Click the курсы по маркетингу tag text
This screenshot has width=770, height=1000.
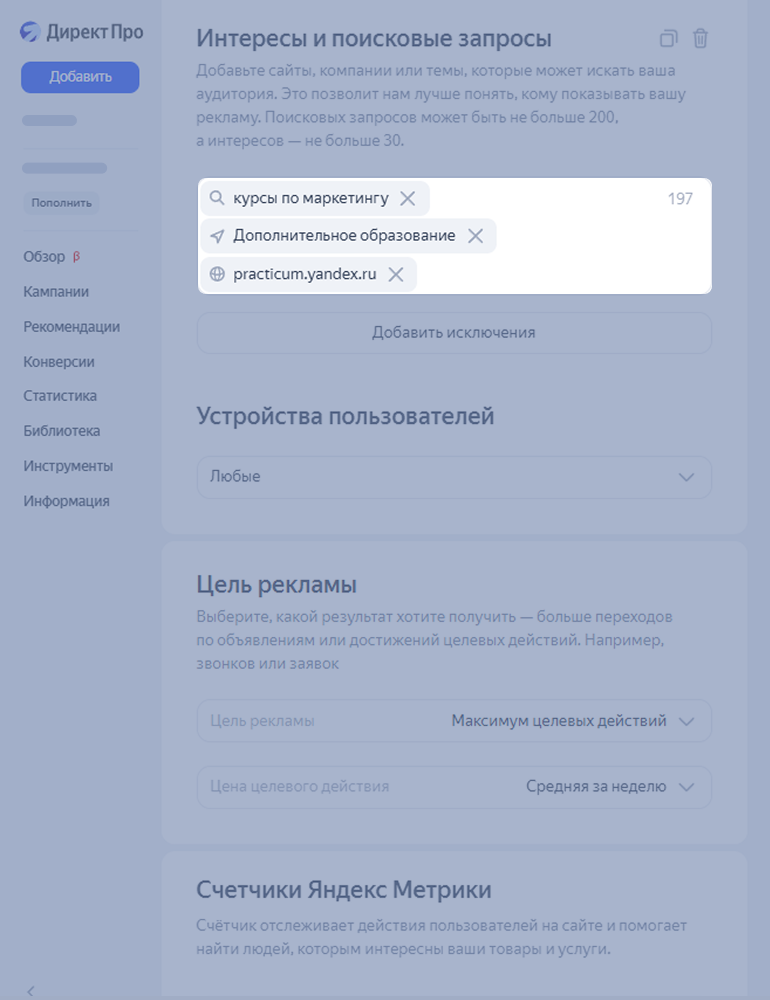pyautogui.click(x=311, y=198)
